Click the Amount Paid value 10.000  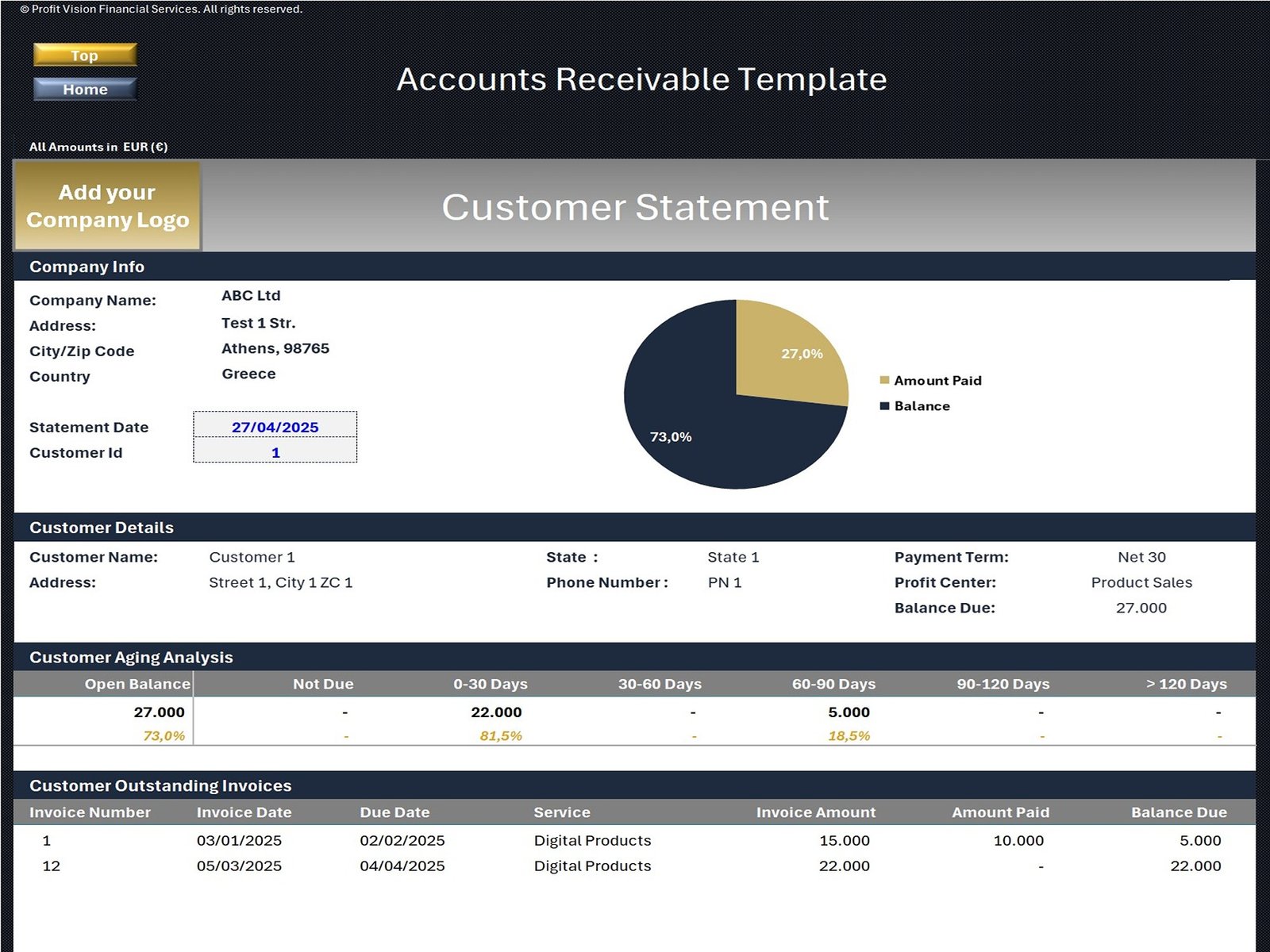click(1018, 840)
